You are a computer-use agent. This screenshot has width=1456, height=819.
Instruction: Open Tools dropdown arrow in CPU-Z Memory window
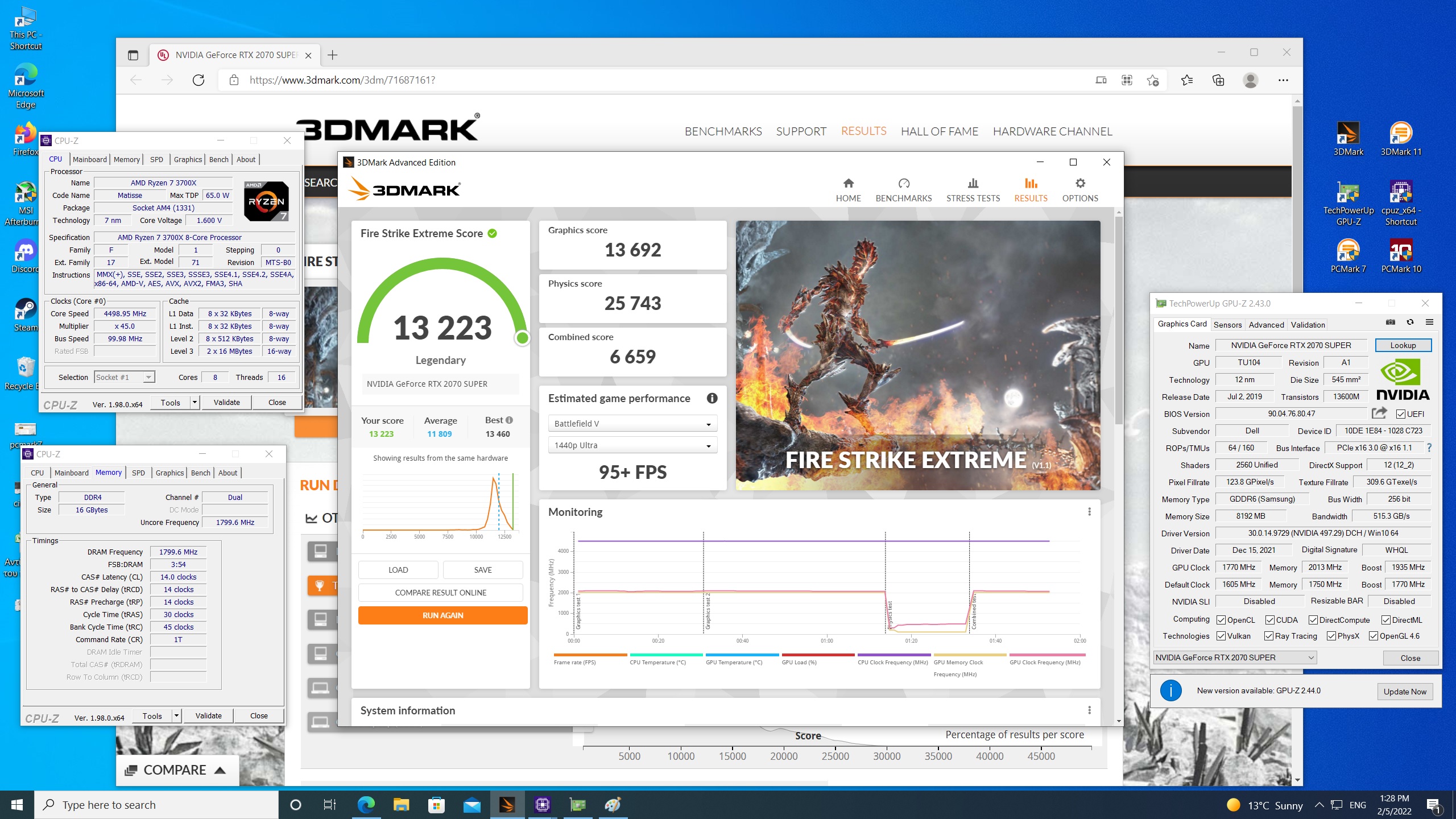(176, 715)
